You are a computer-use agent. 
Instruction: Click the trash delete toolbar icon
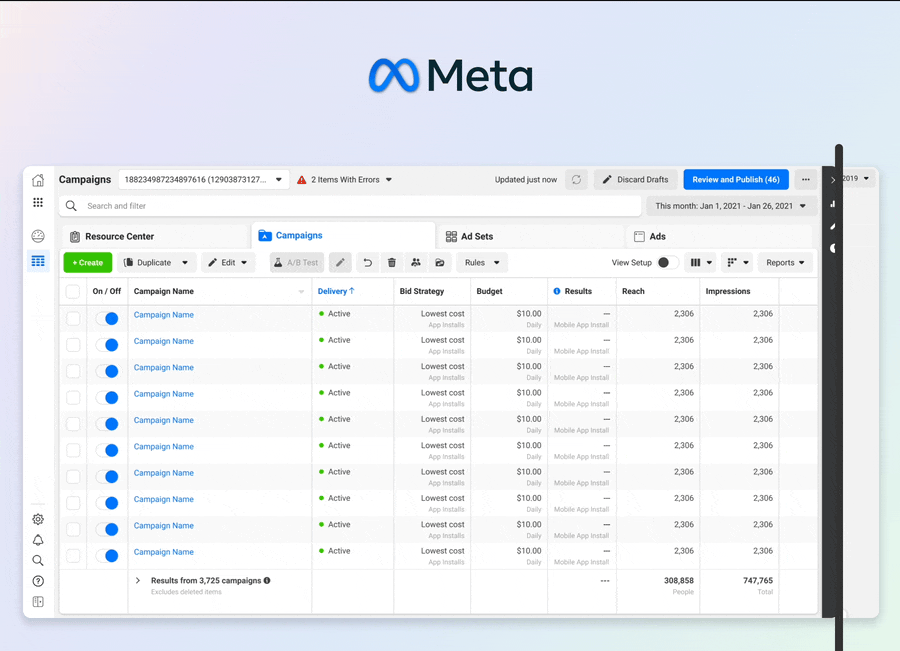(x=391, y=262)
